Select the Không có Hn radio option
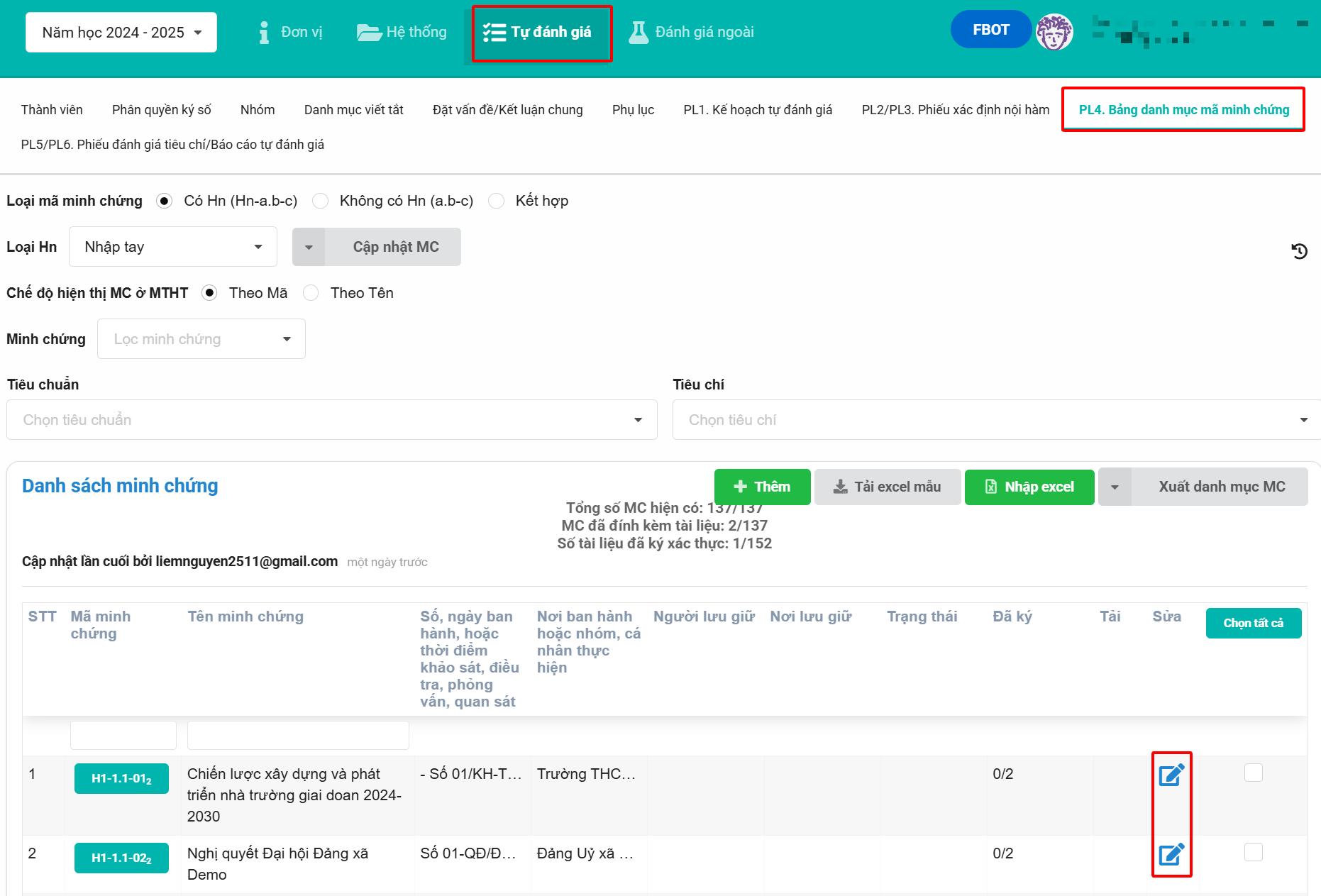1321x896 pixels. coord(321,201)
